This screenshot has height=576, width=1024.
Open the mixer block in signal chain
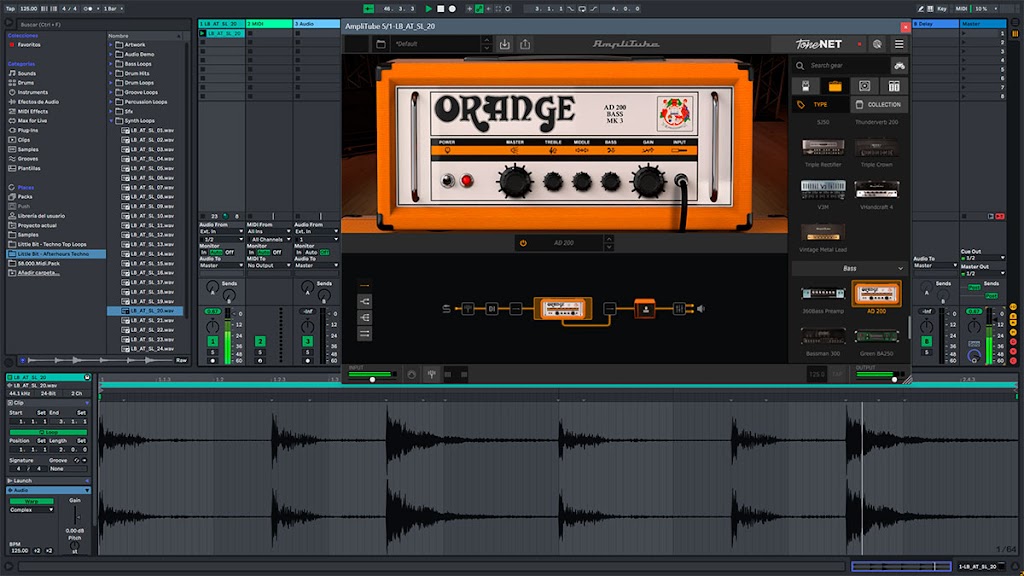679,309
